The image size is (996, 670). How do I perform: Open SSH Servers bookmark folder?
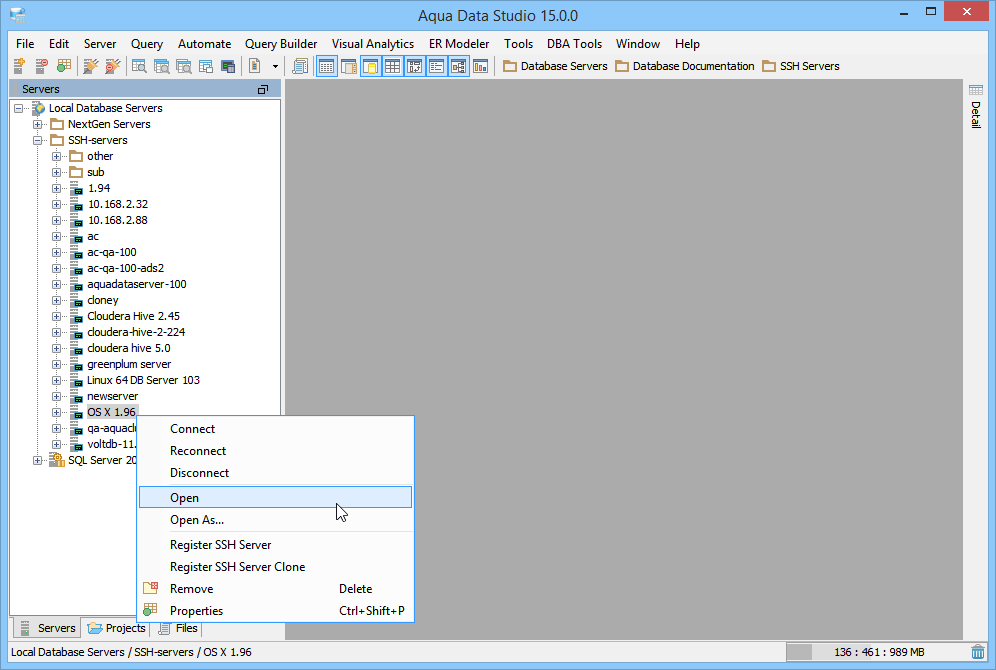(801, 66)
